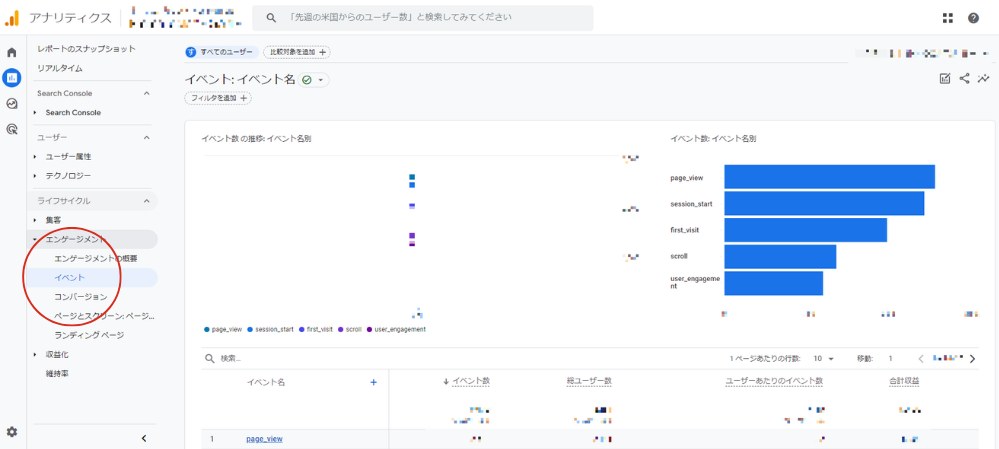Image resolution: width=999 pixels, height=449 pixels.
Task: Collapse the sidebar with the left chevron
Action: [144, 438]
